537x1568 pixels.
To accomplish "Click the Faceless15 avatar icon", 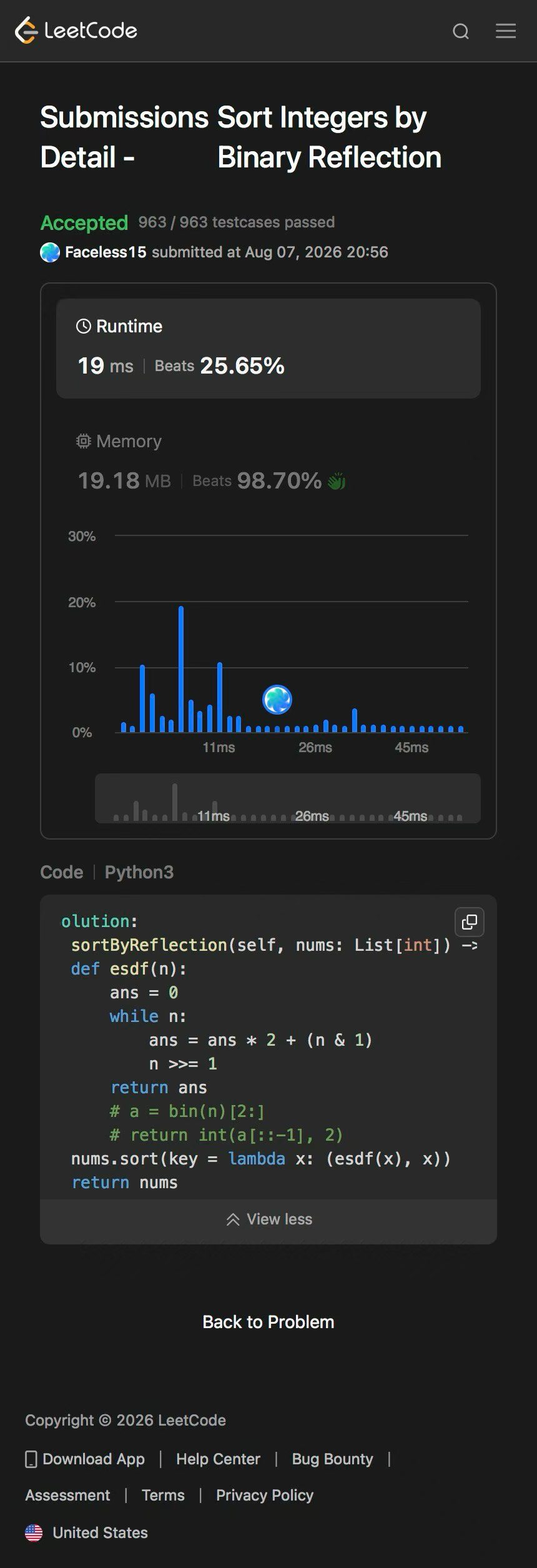I will coord(50,252).
